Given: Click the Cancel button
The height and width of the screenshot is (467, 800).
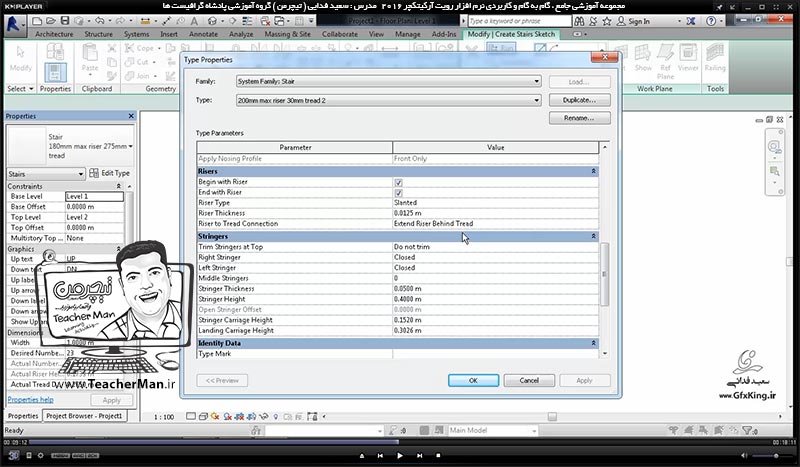Looking at the screenshot, I should coord(529,380).
